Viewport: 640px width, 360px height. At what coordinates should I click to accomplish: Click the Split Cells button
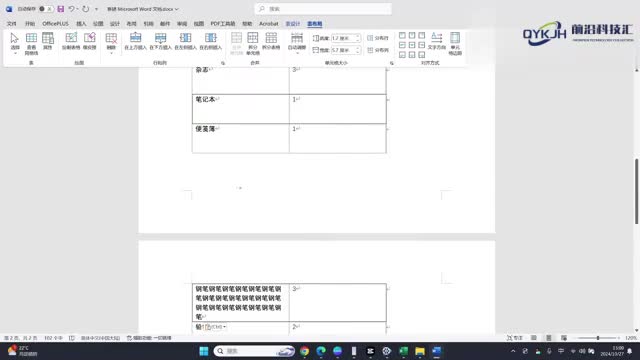coord(253,43)
